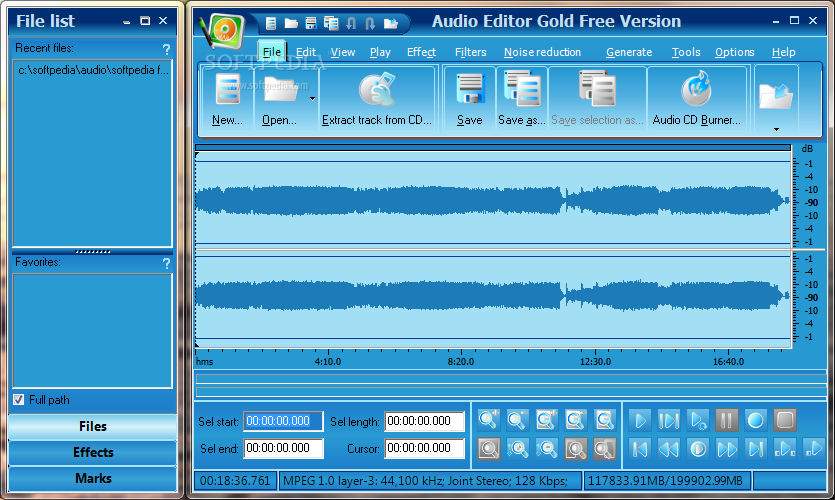835x500 pixels.
Task: Click the Extract track from CD icon
Action: click(377, 89)
